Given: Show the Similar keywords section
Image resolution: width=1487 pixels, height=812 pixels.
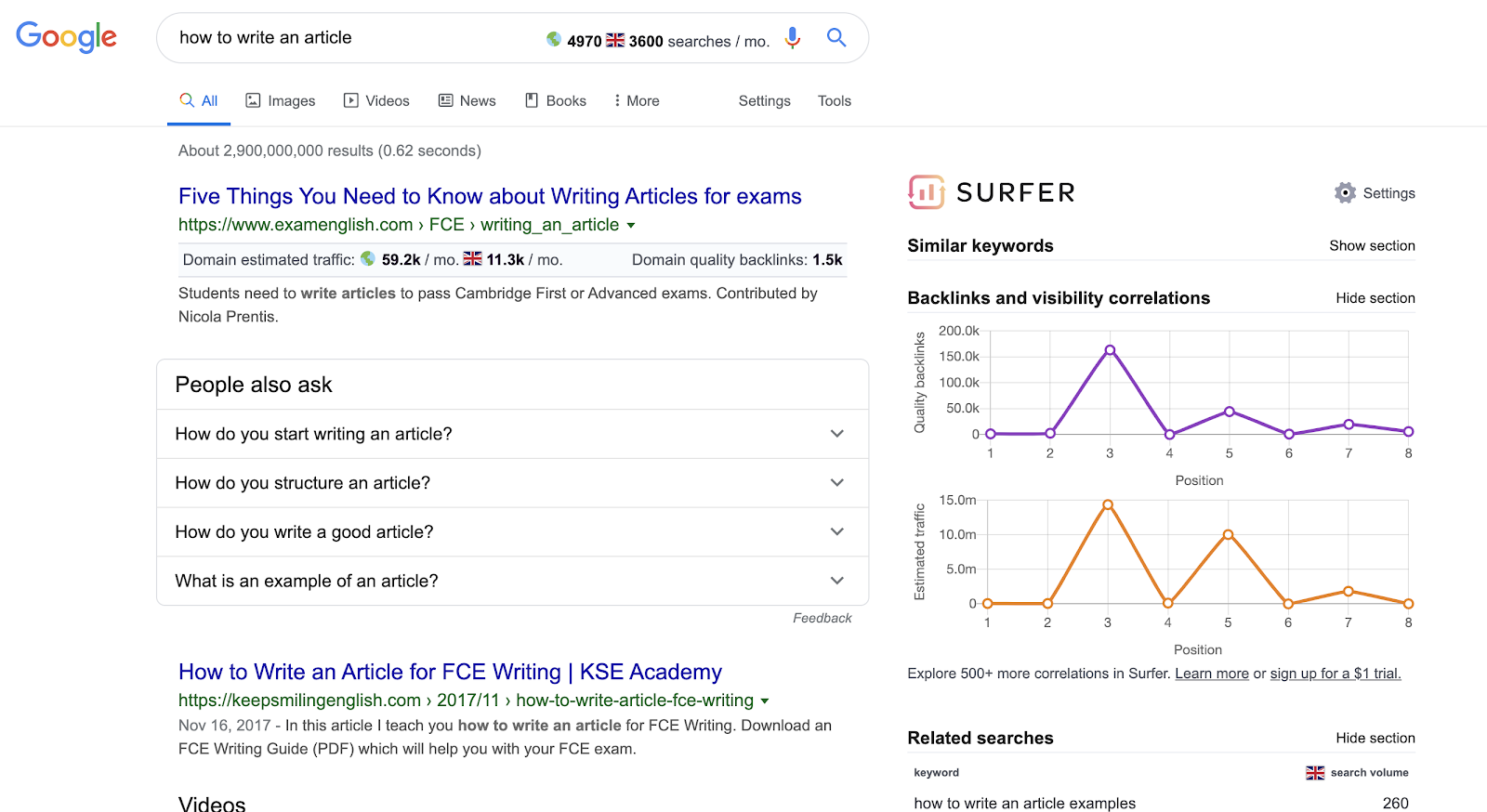Looking at the screenshot, I should (x=1372, y=245).
